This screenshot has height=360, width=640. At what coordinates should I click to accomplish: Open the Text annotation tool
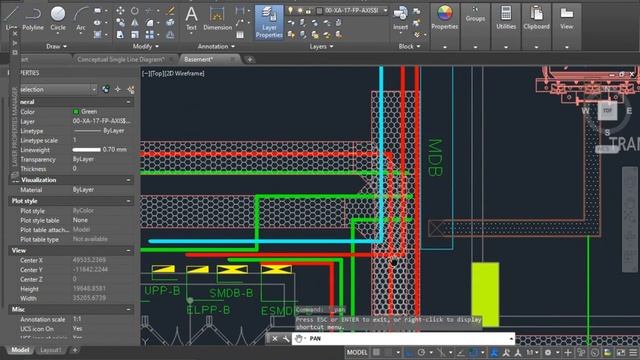pos(191,18)
